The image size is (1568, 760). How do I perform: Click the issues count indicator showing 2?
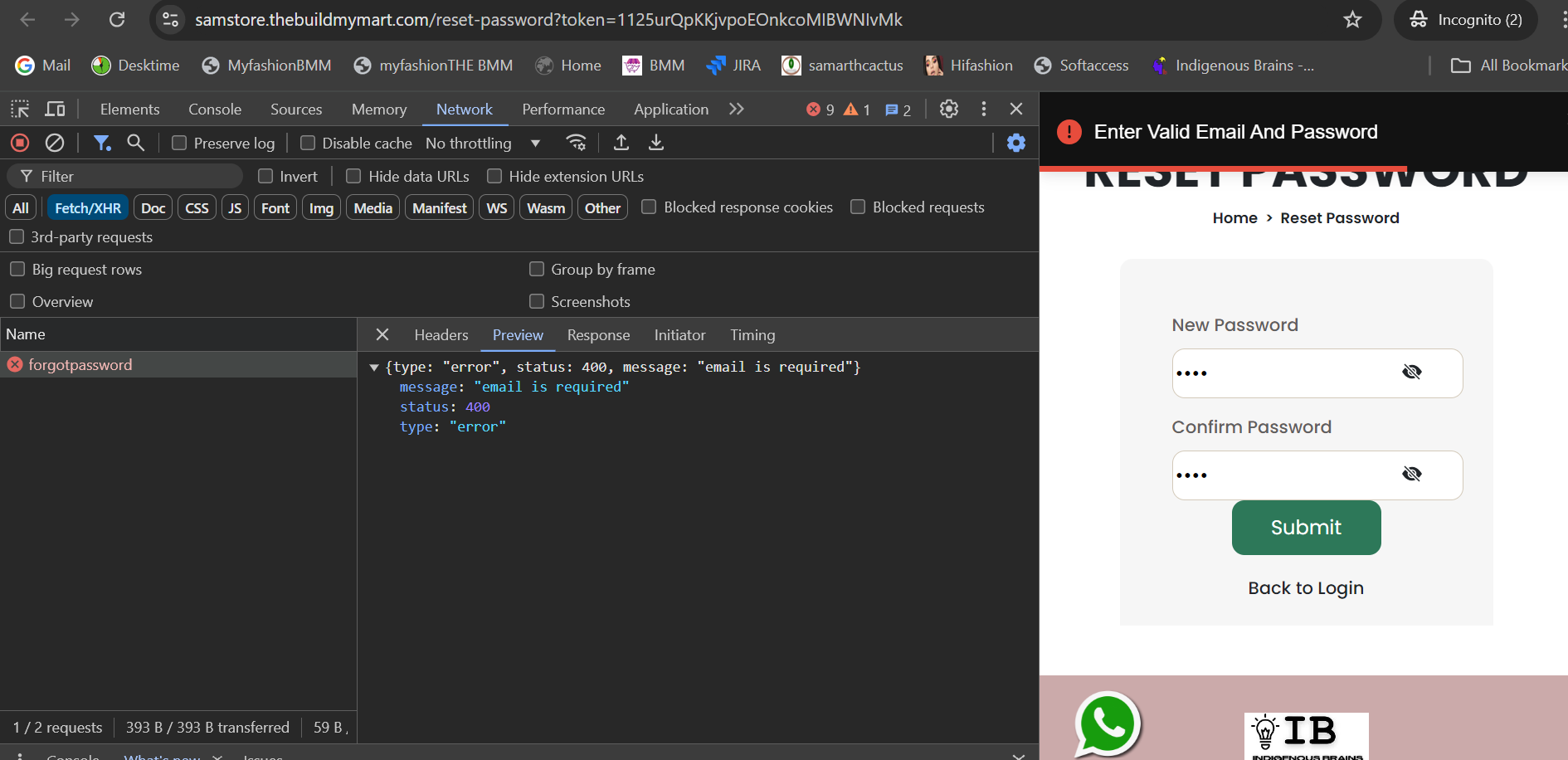pyautogui.click(x=898, y=110)
